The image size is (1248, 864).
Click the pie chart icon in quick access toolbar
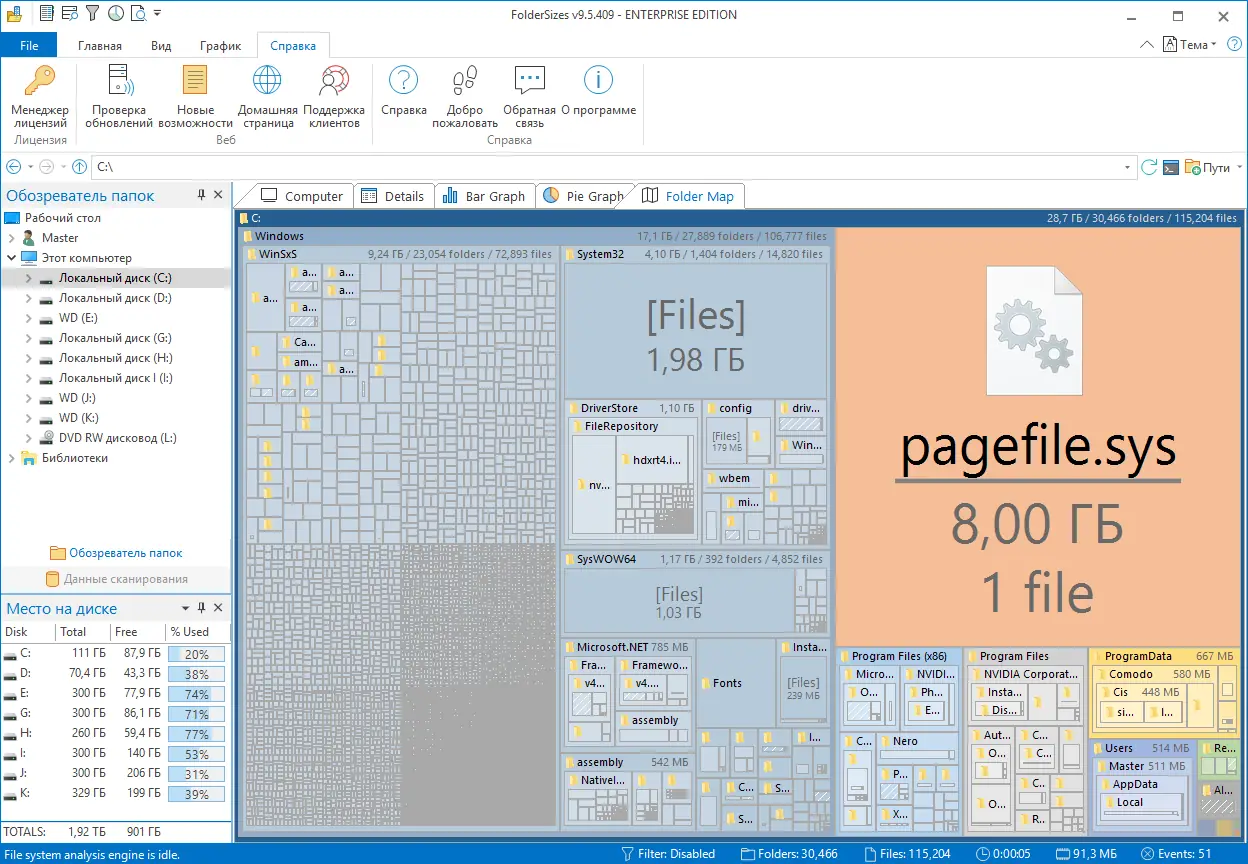point(116,14)
